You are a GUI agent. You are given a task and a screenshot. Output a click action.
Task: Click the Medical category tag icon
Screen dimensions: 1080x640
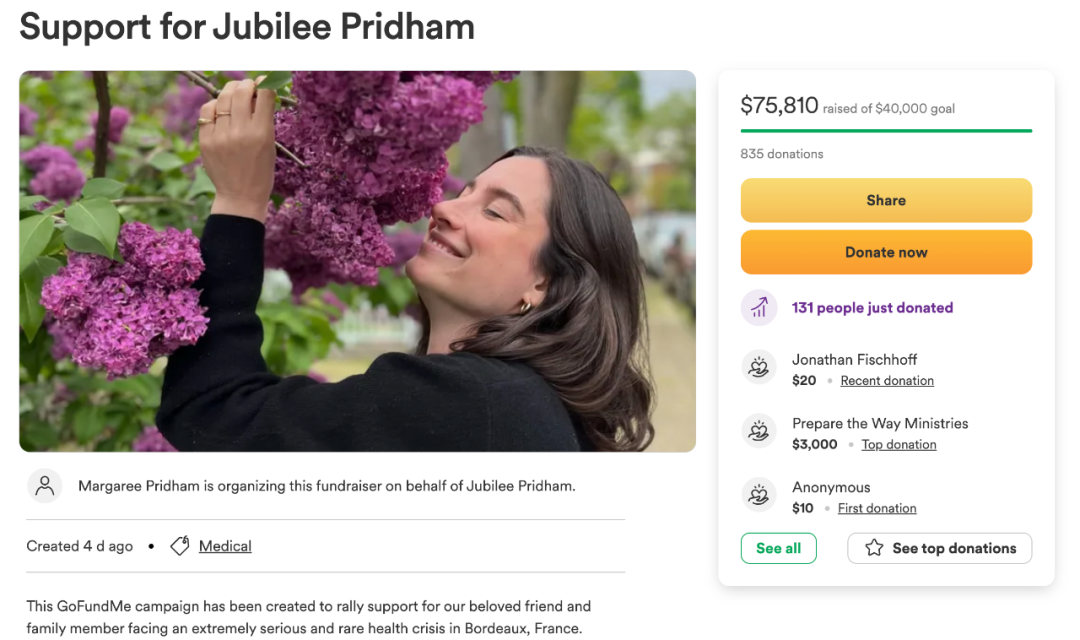pyautogui.click(x=180, y=546)
